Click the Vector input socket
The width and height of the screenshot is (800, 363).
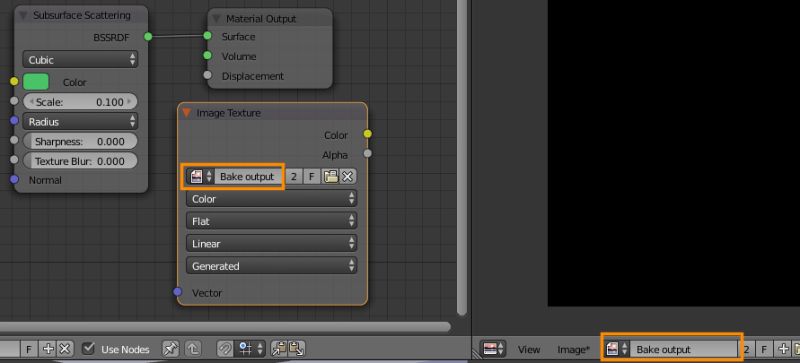point(178,292)
